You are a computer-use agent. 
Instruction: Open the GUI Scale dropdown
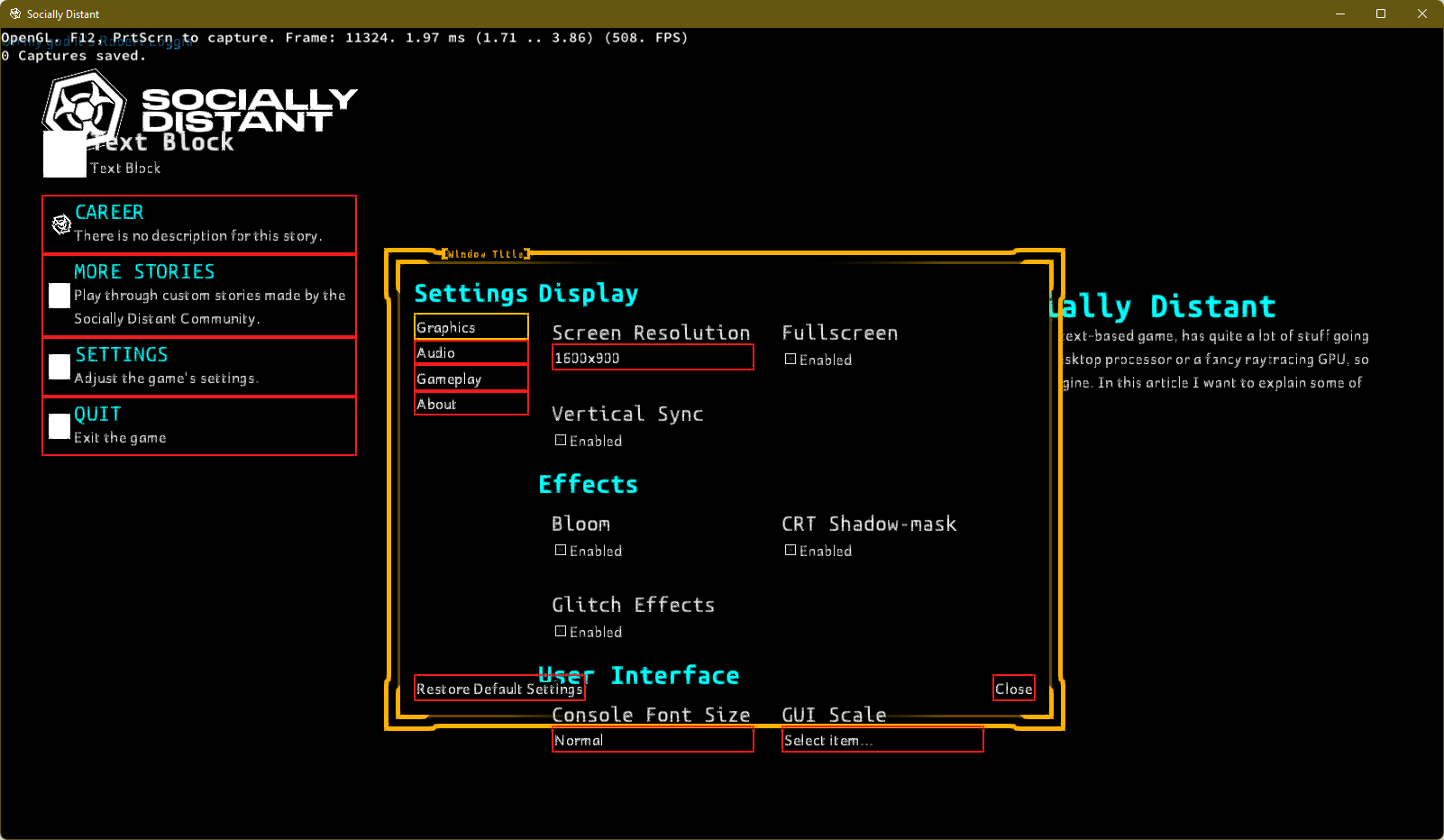coord(882,740)
